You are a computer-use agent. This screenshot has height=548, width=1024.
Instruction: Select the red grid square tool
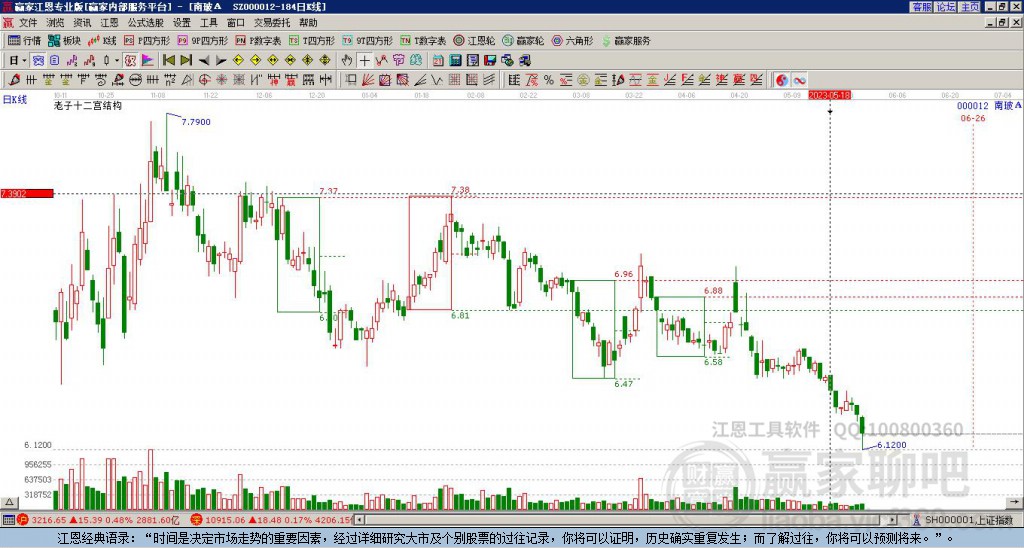click(454, 80)
